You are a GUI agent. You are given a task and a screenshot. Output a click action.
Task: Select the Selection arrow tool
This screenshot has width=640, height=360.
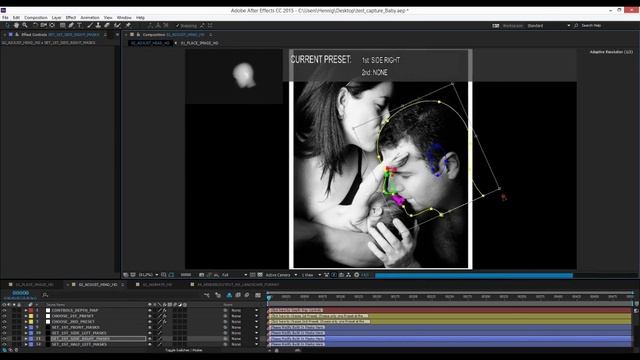[7, 25]
